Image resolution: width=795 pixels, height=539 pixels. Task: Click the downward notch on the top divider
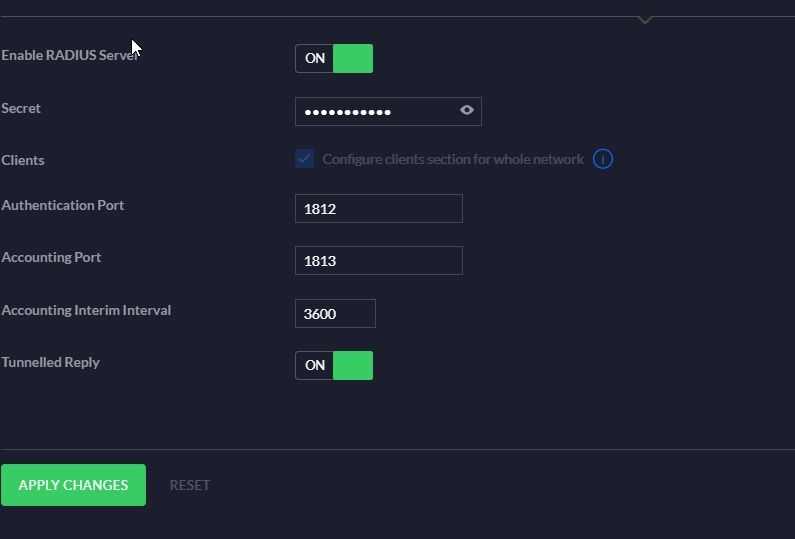point(646,19)
